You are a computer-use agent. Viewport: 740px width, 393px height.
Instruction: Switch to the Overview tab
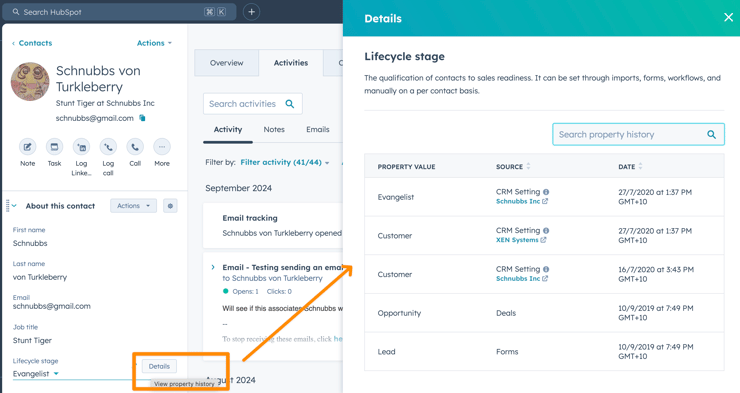pos(227,63)
